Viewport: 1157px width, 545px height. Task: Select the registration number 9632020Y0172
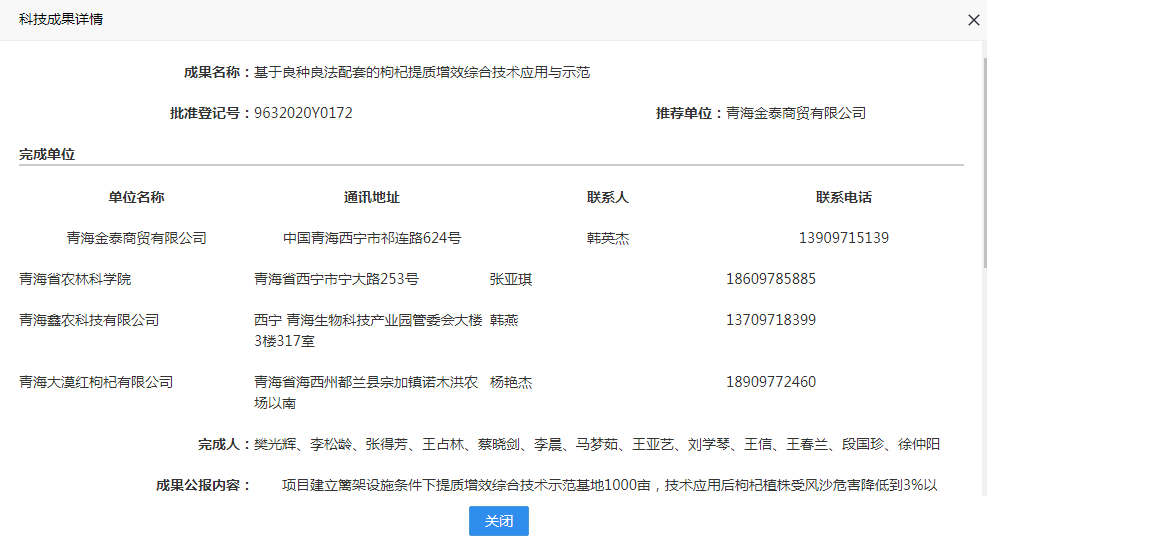[303, 113]
